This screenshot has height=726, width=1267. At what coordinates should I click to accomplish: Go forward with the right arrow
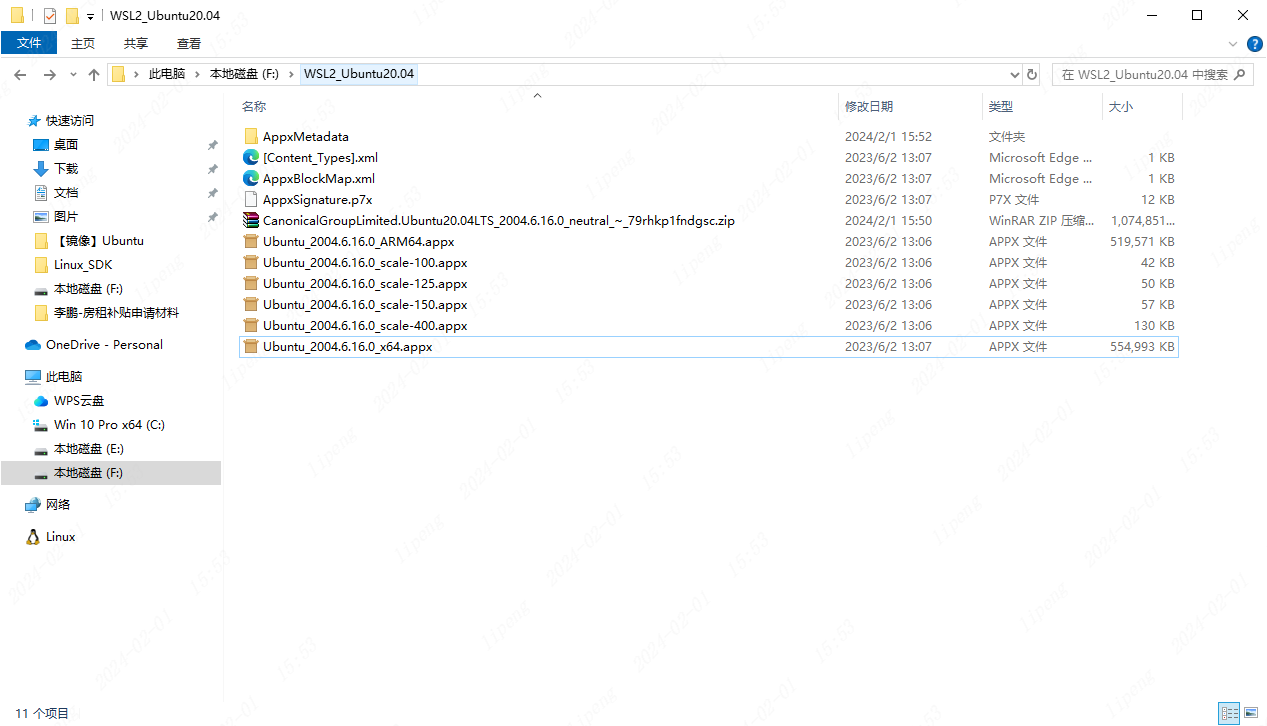tap(49, 75)
